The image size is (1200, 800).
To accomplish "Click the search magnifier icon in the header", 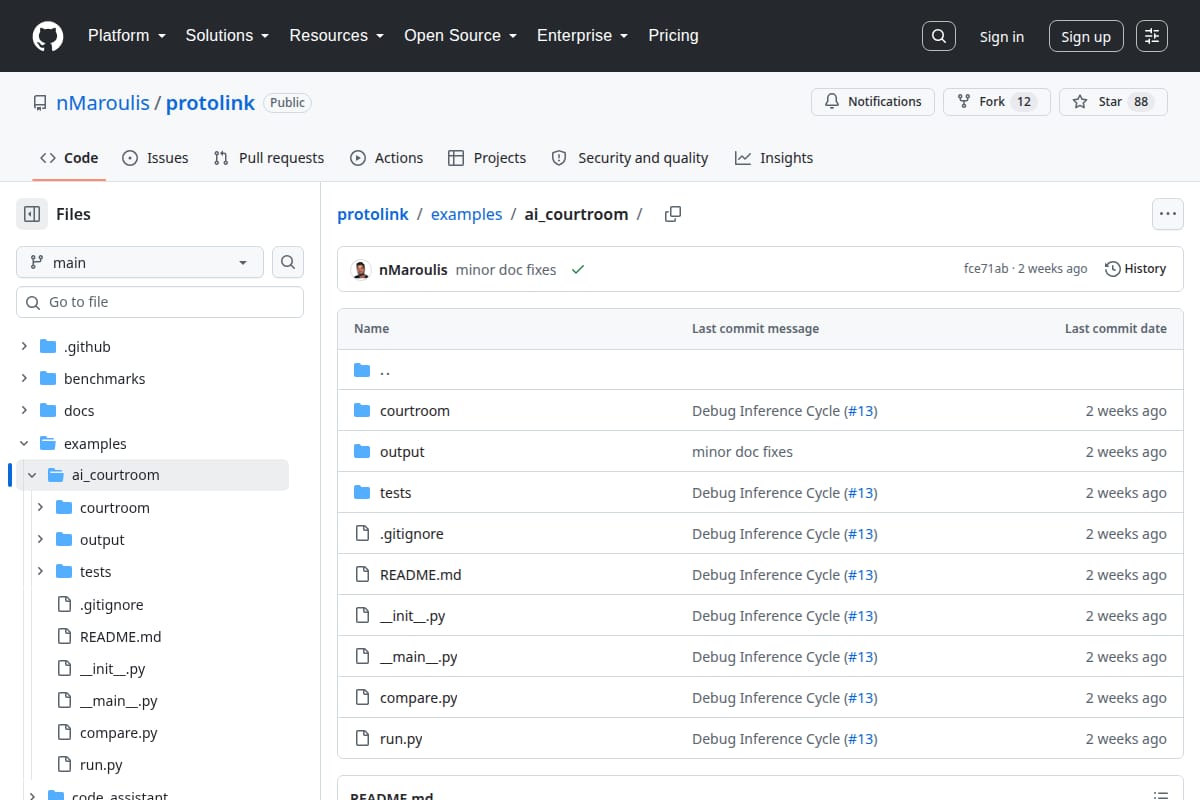I will coord(938,36).
